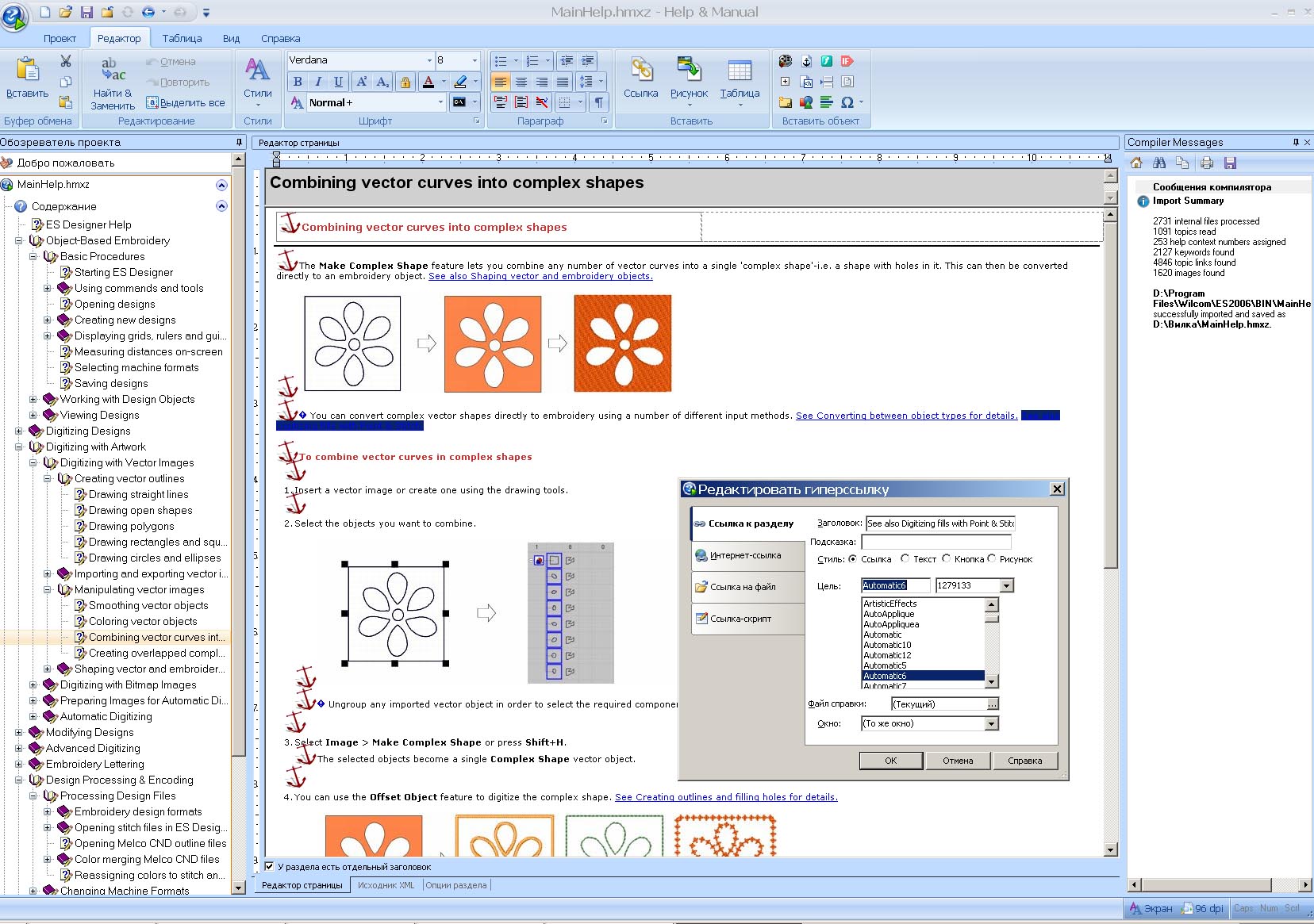The height and width of the screenshot is (924, 1314).
Task: Open the Verdana font name dropdown
Action: (x=429, y=60)
